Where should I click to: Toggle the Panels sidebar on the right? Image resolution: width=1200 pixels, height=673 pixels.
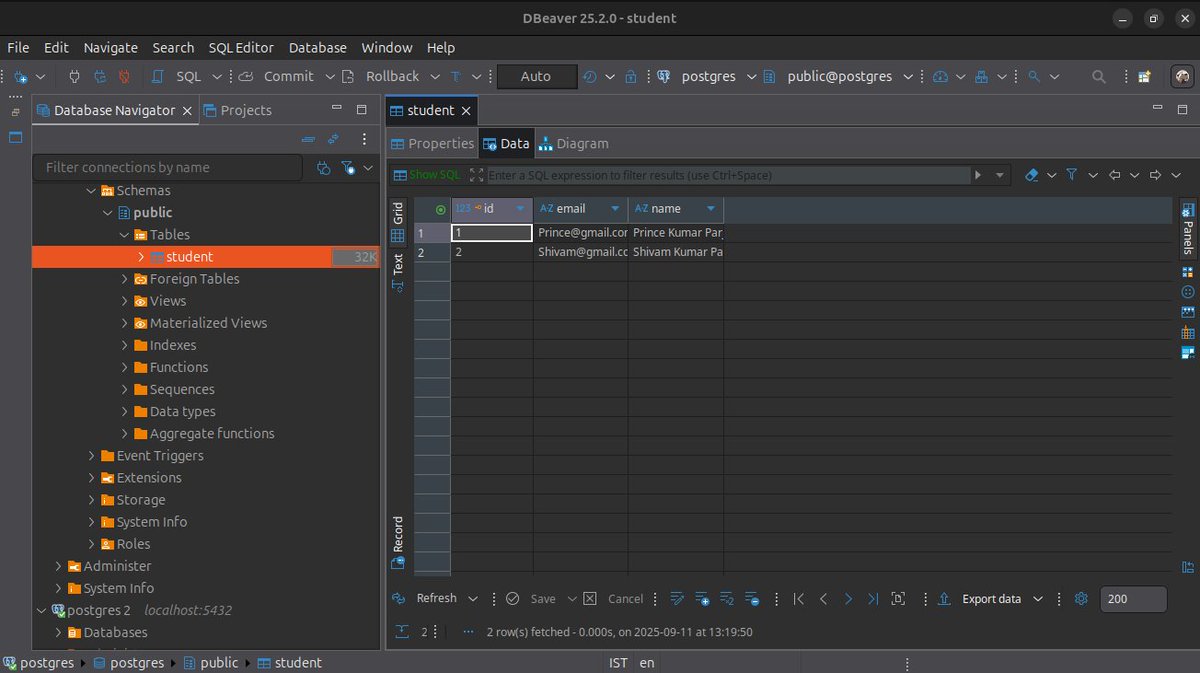(1188, 228)
